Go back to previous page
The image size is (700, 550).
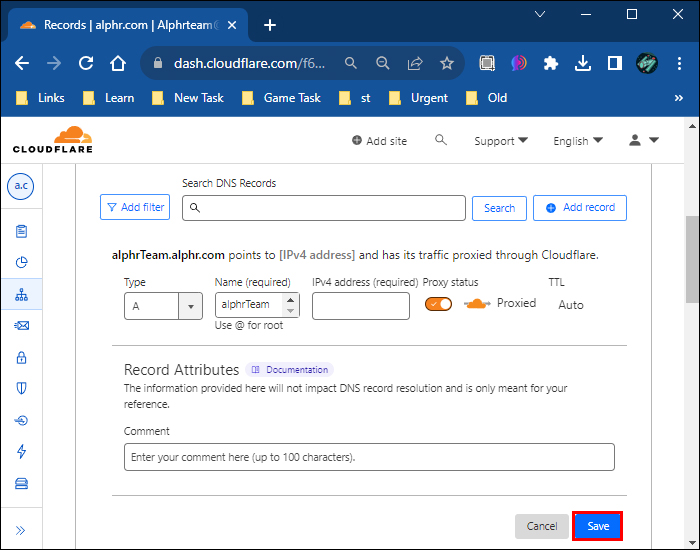tap(22, 63)
